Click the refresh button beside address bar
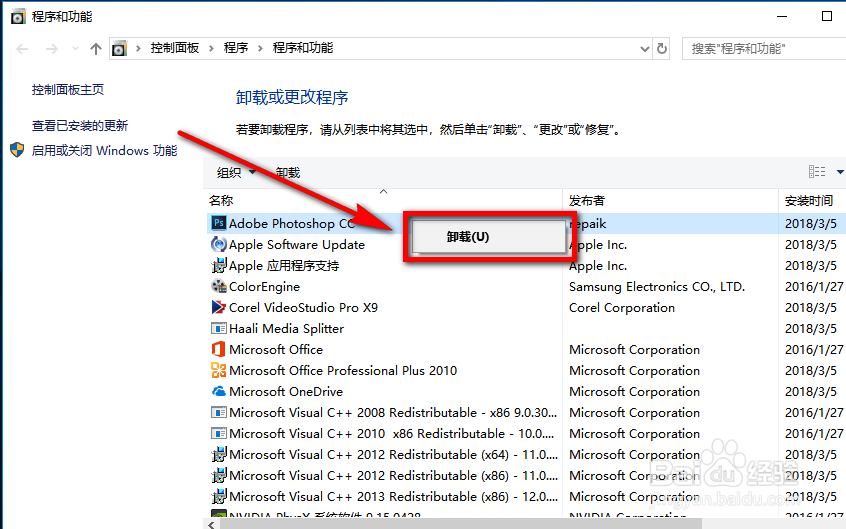The image size is (846, 529). (661, 49)
